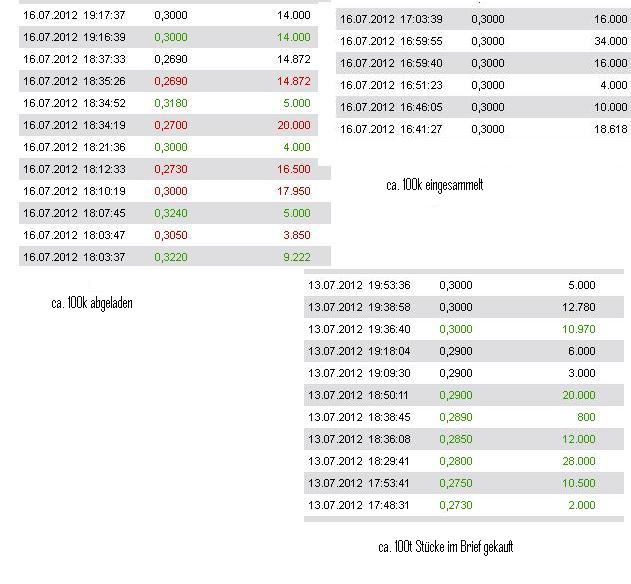The image size is (631, 584).
Task: Select the red volume 16.500
Action: 293,169
